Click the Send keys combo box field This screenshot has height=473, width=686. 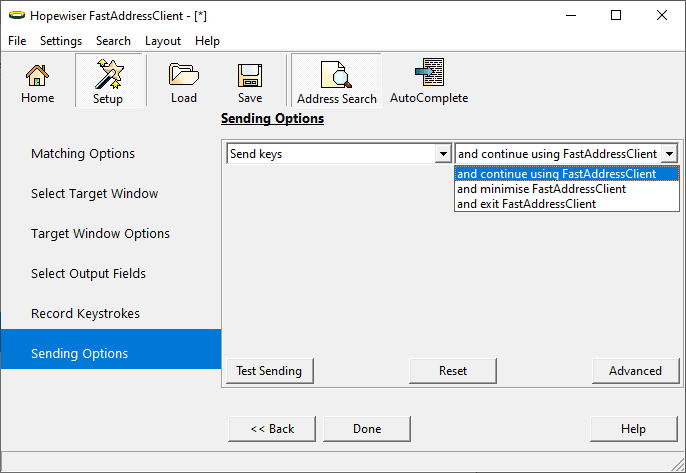pyautogui.click(x=339, y=154)
